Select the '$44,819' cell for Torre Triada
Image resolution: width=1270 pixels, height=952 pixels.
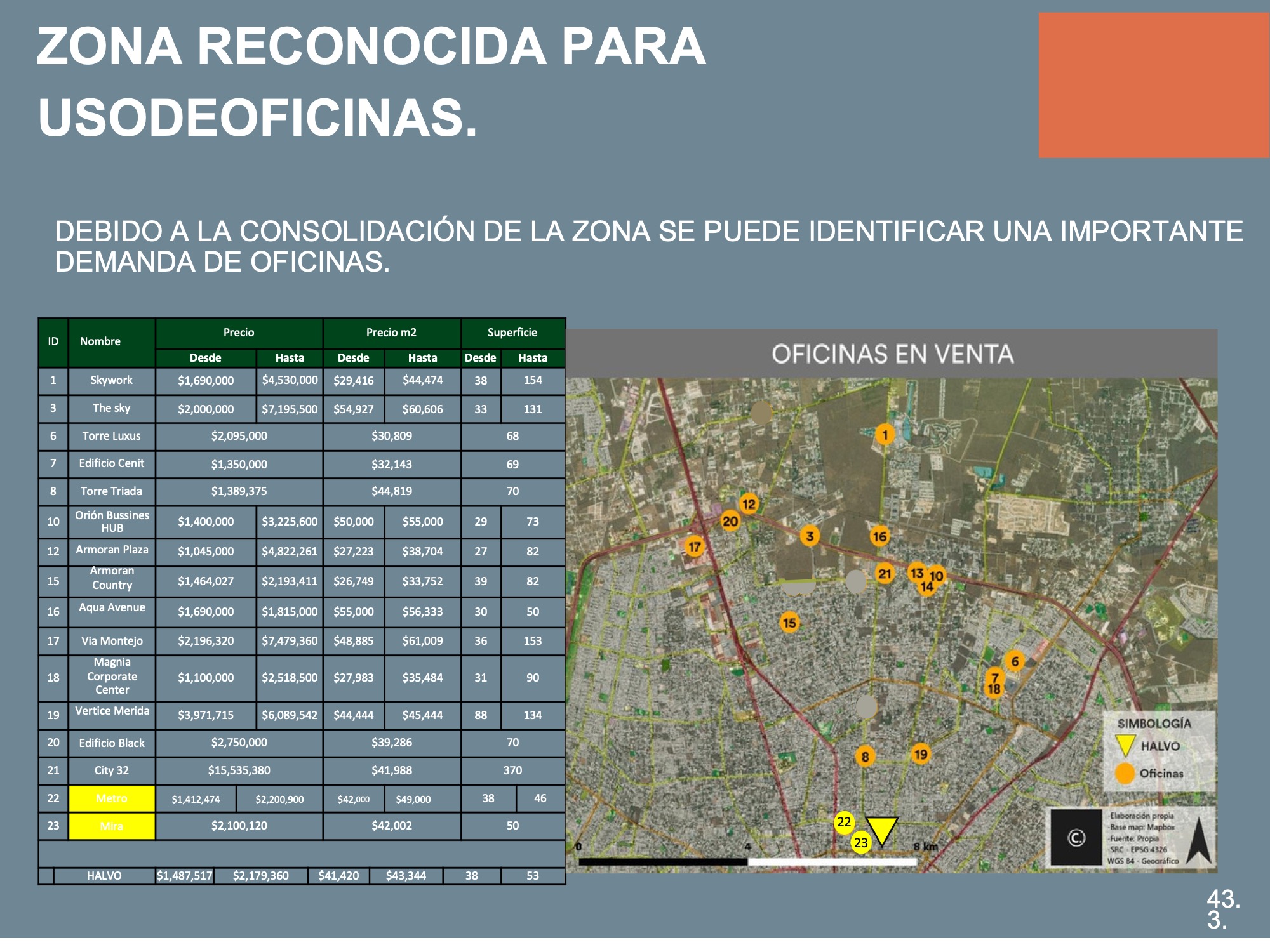pos(392,492)
